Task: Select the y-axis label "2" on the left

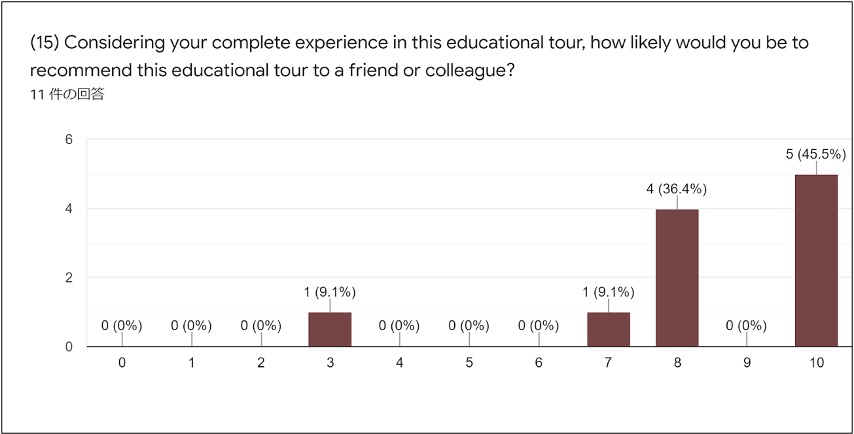Action: (69, 278)
